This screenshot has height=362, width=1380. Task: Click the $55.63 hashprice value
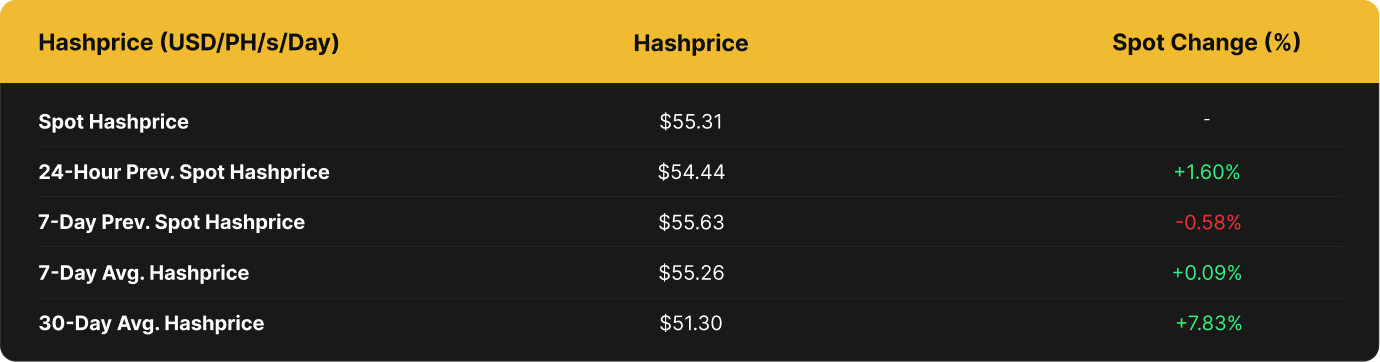tap(690, 222)
